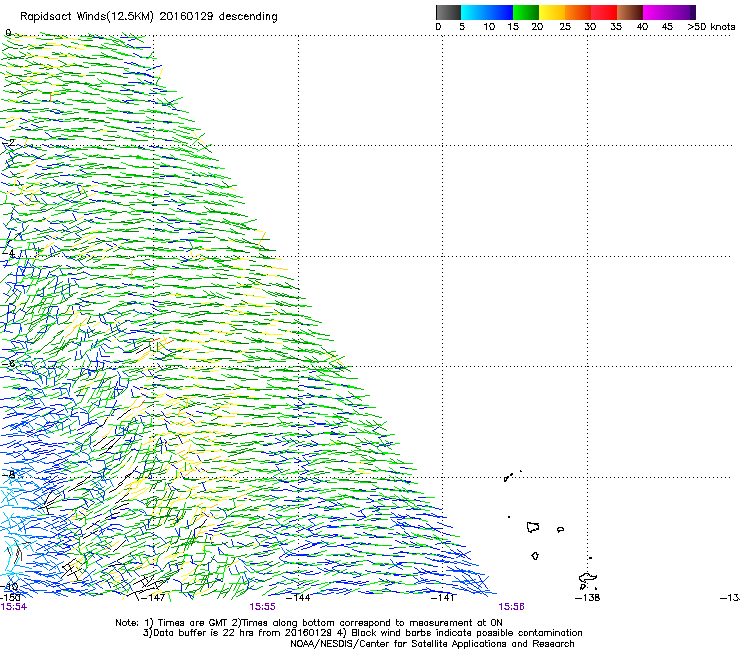Click the legend number 25
This screenshot has height=650, width=740.
point(565,27)
